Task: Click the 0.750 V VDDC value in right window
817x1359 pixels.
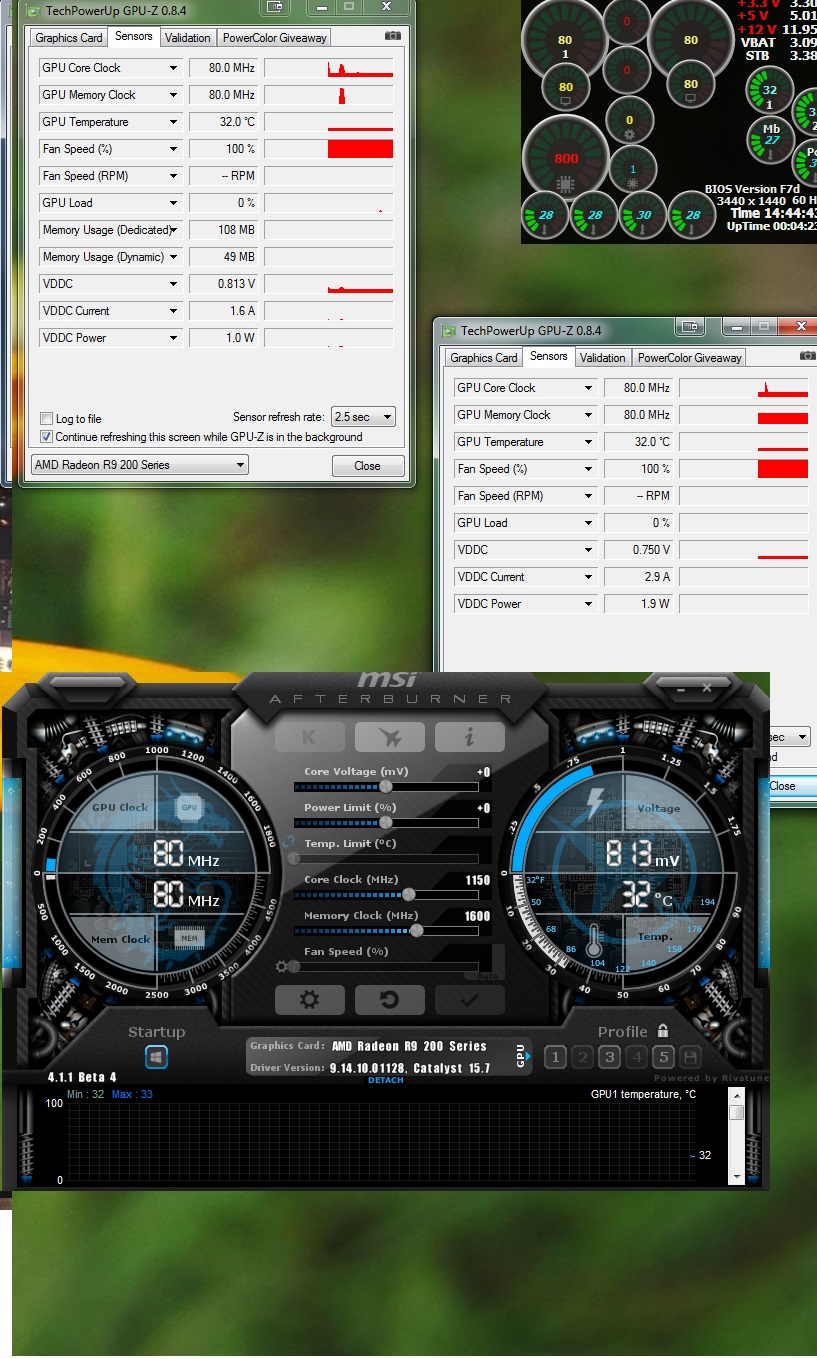Action: [639, 550]
